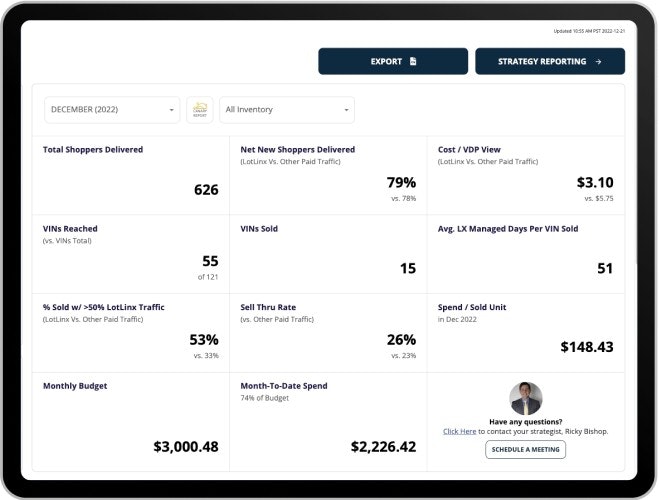This screenshot has height=500, width=659.
Task: Click the 'vs. 23%' comparison text
Action: (403, 355)
